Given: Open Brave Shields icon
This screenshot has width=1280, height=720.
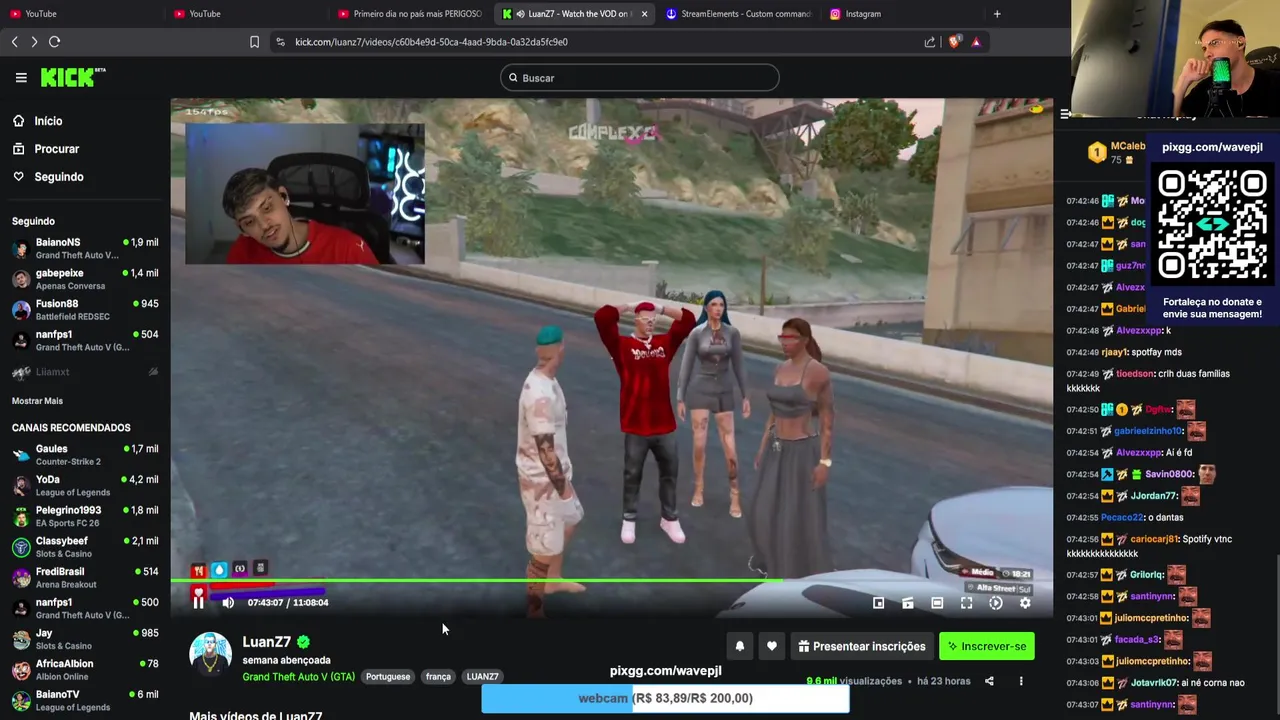Looking at the screenshot, I should [954, 42].
